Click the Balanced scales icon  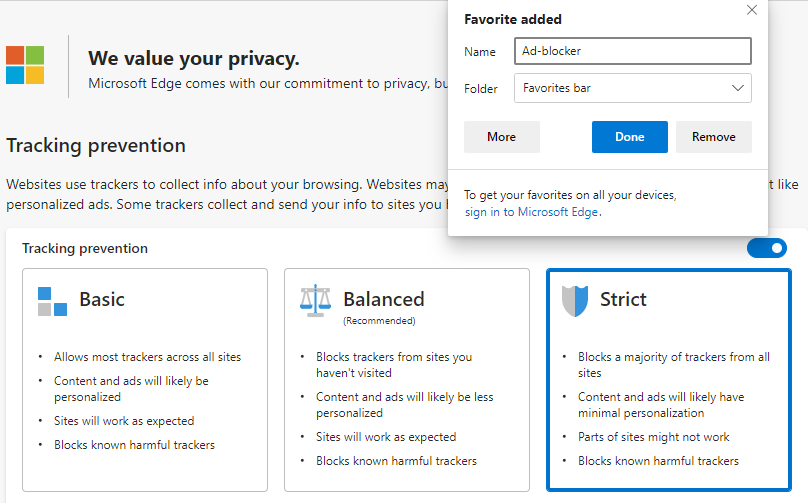pyautogui.click(x=315, y=300)
